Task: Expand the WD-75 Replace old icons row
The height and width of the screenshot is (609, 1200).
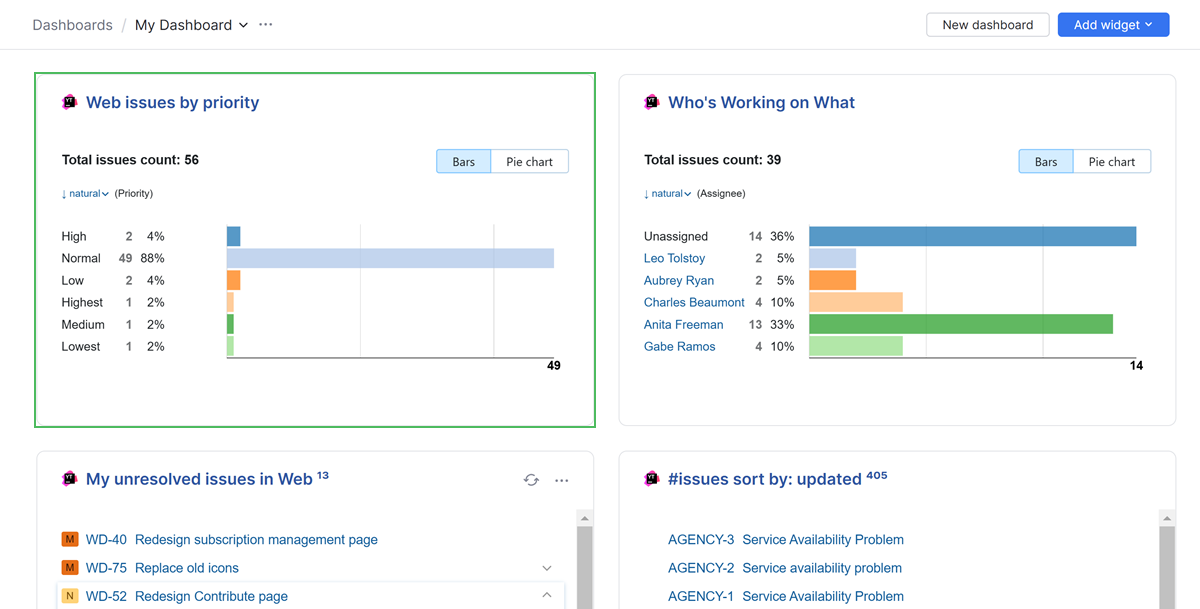Action: click(547, 567)
